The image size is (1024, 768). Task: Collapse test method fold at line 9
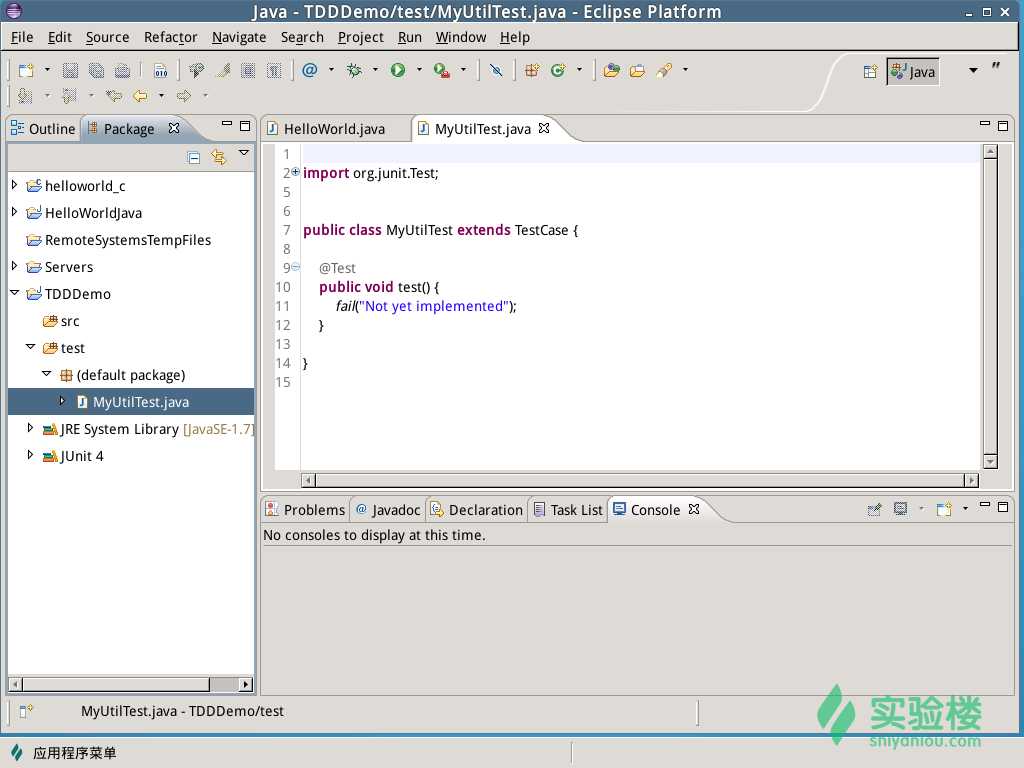click(295, 267)
